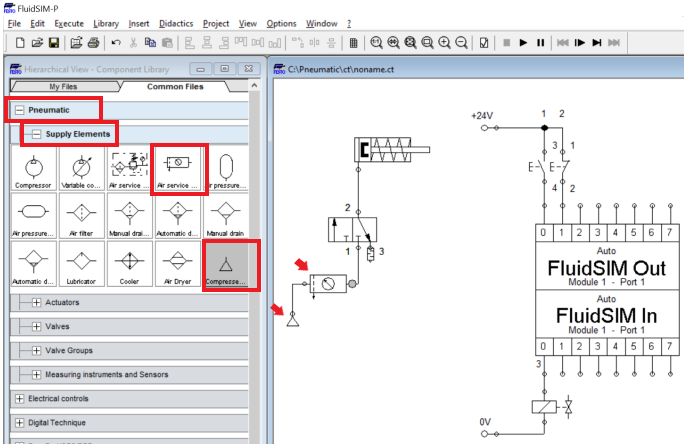Select the Manual drain component in last column
Screen dimensions: 684x444
(226, 217)
